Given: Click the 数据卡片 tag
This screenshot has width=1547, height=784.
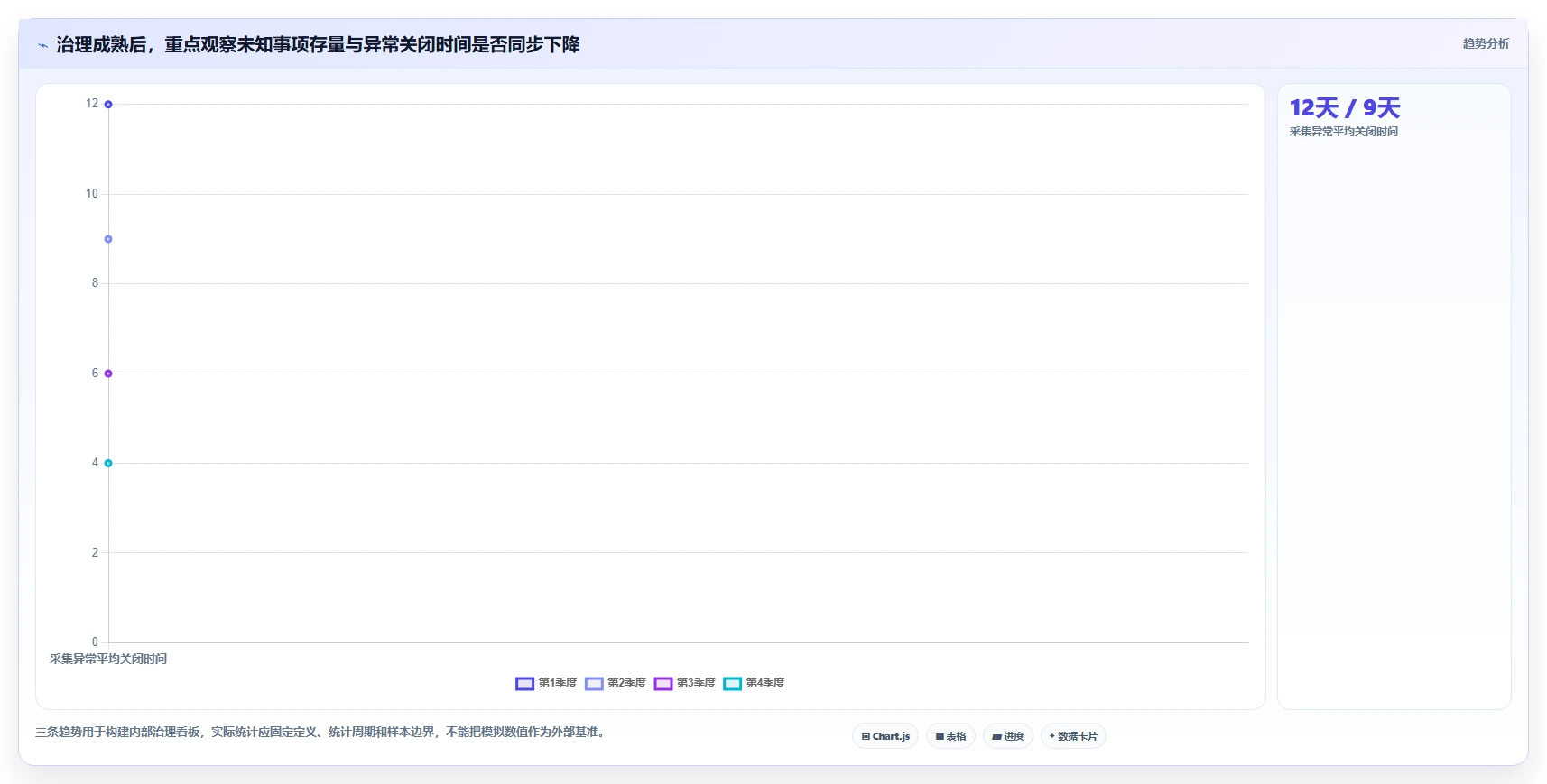Looking at the screenshot, I should click(x=1073, y=736).
